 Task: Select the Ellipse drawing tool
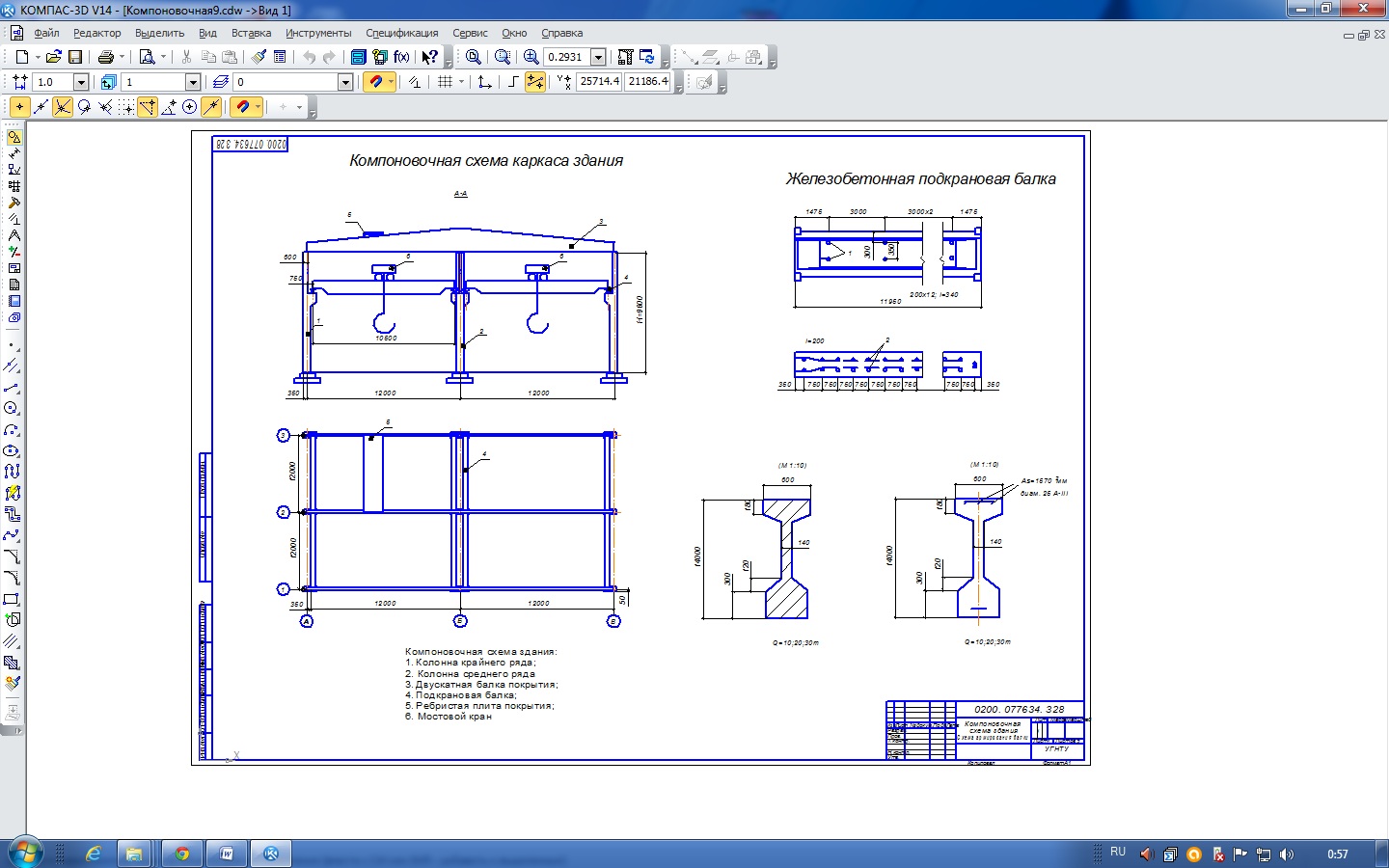12,450
